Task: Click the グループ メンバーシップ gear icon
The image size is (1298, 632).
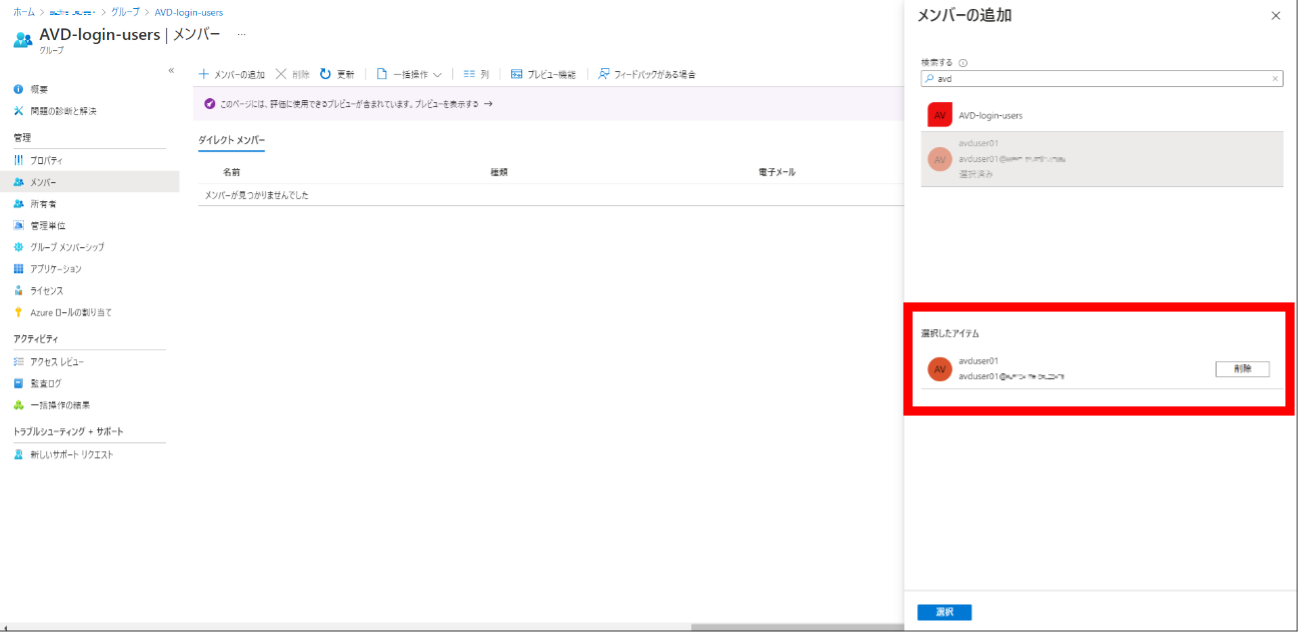Action: click(18, 247)
